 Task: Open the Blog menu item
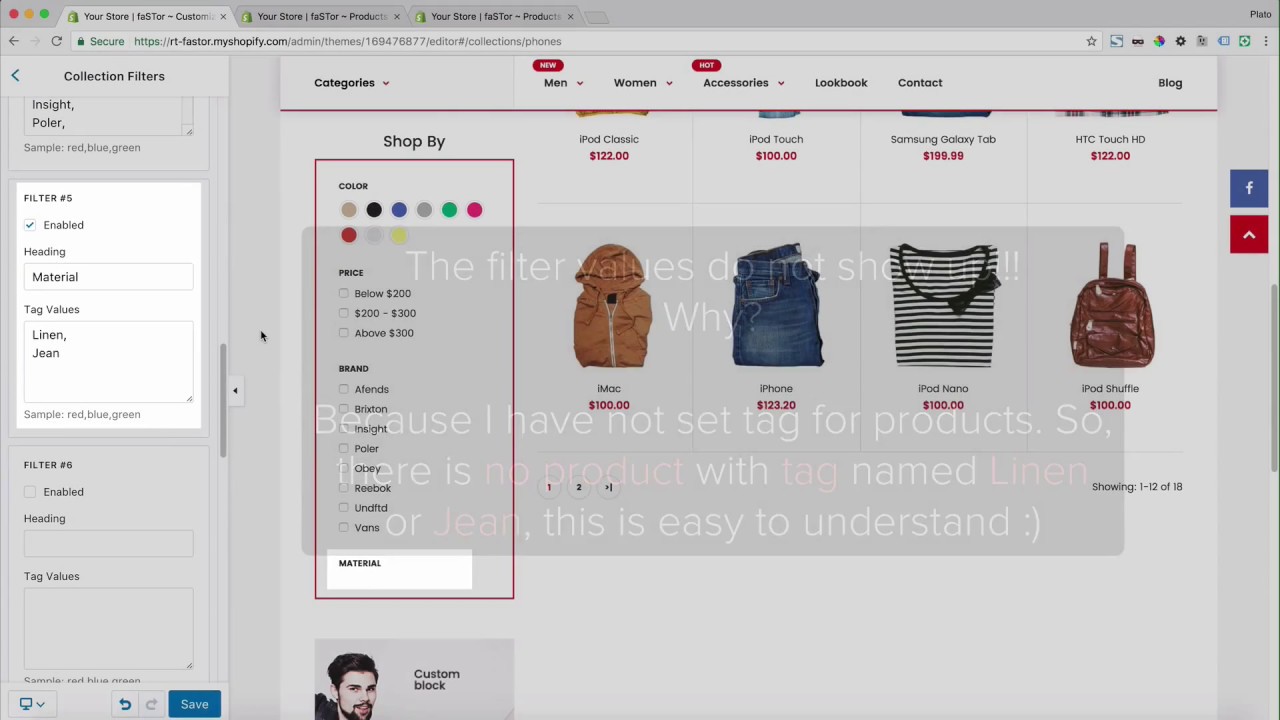click(x=1170, y=83)
